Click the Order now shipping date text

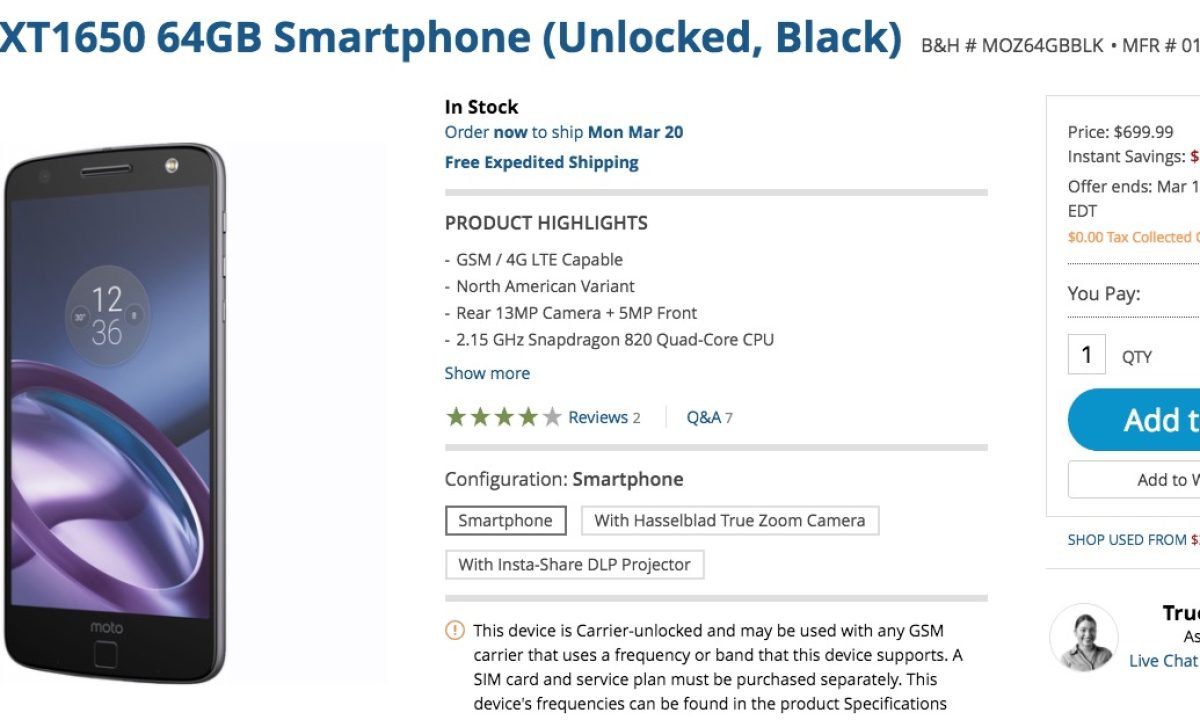pos(564,132)
